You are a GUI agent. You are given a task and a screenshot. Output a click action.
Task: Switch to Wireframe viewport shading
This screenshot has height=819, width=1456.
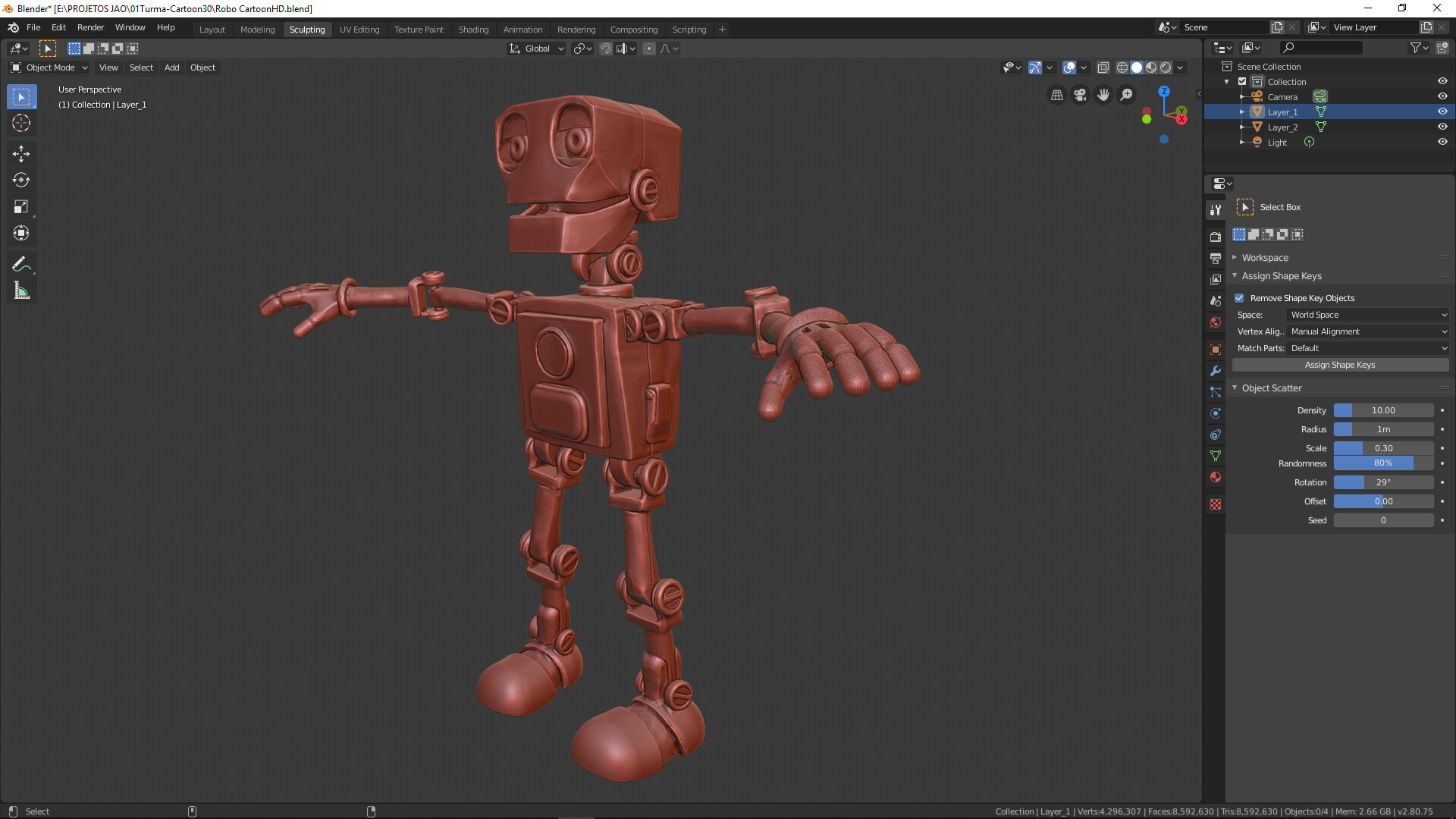tap(1122, 67)
